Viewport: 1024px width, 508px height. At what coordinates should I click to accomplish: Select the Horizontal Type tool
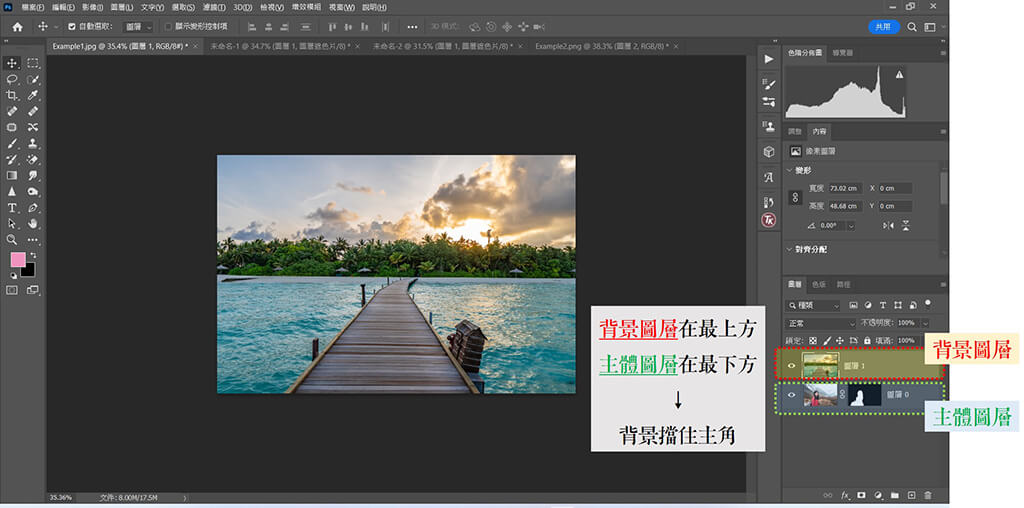point(12,208)
